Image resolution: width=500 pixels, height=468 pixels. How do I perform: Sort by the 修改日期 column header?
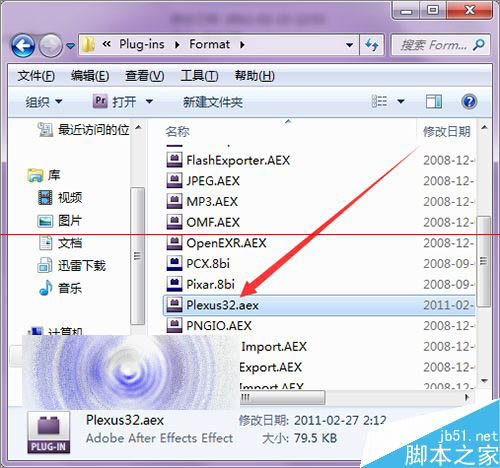click(x=447, y=132)
